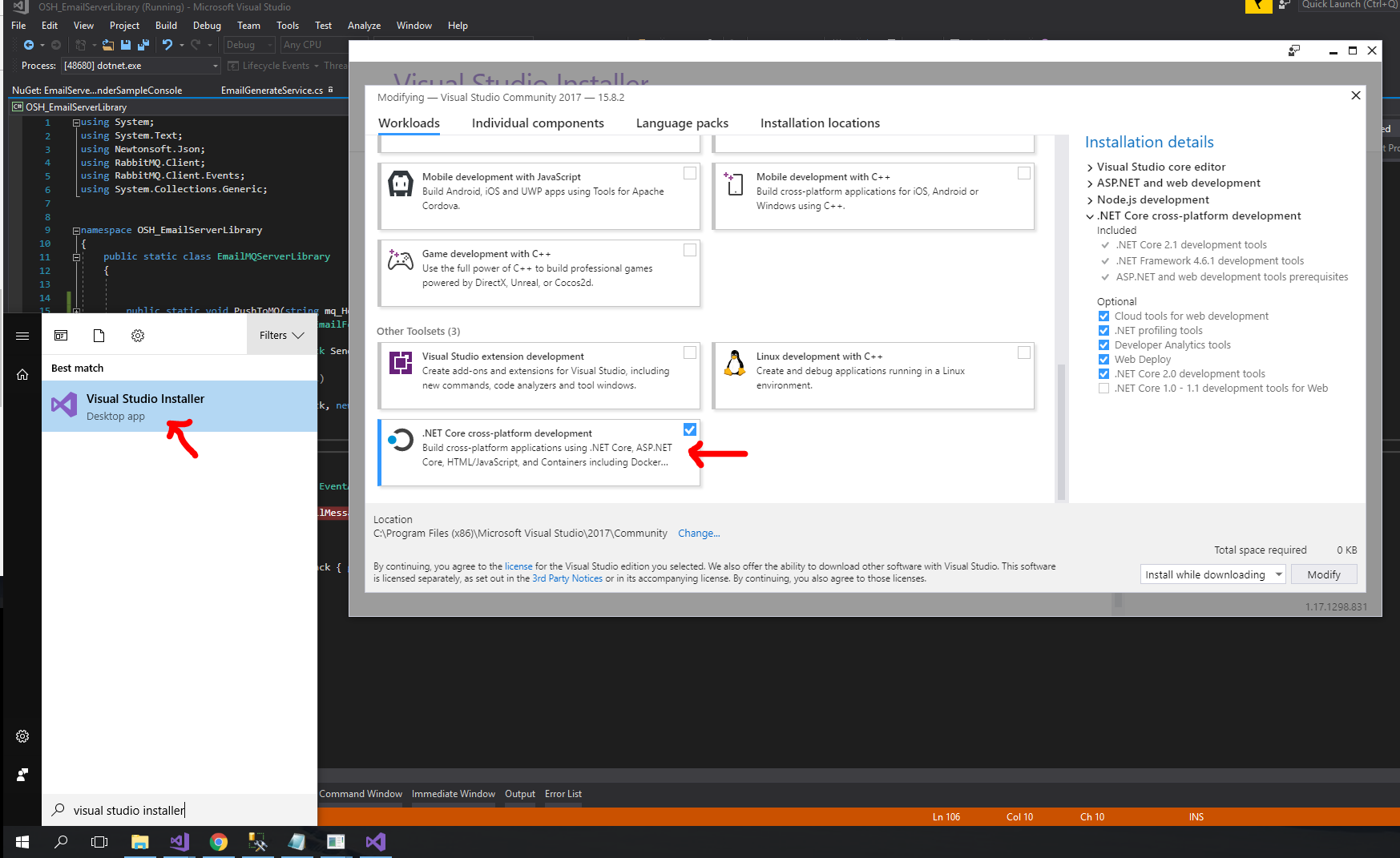Open settings gear in search sidebar bottom

pyautogui.click(x=22, y=736)
